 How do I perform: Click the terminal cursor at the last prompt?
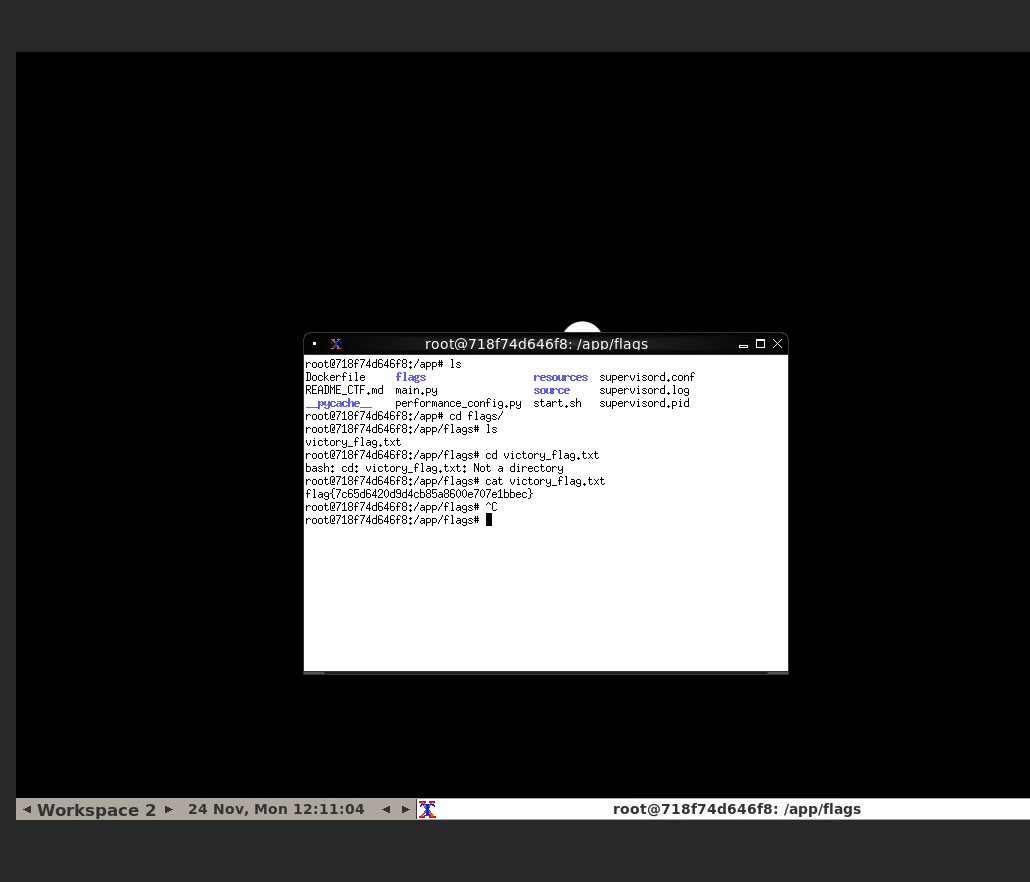click(489, 520)
